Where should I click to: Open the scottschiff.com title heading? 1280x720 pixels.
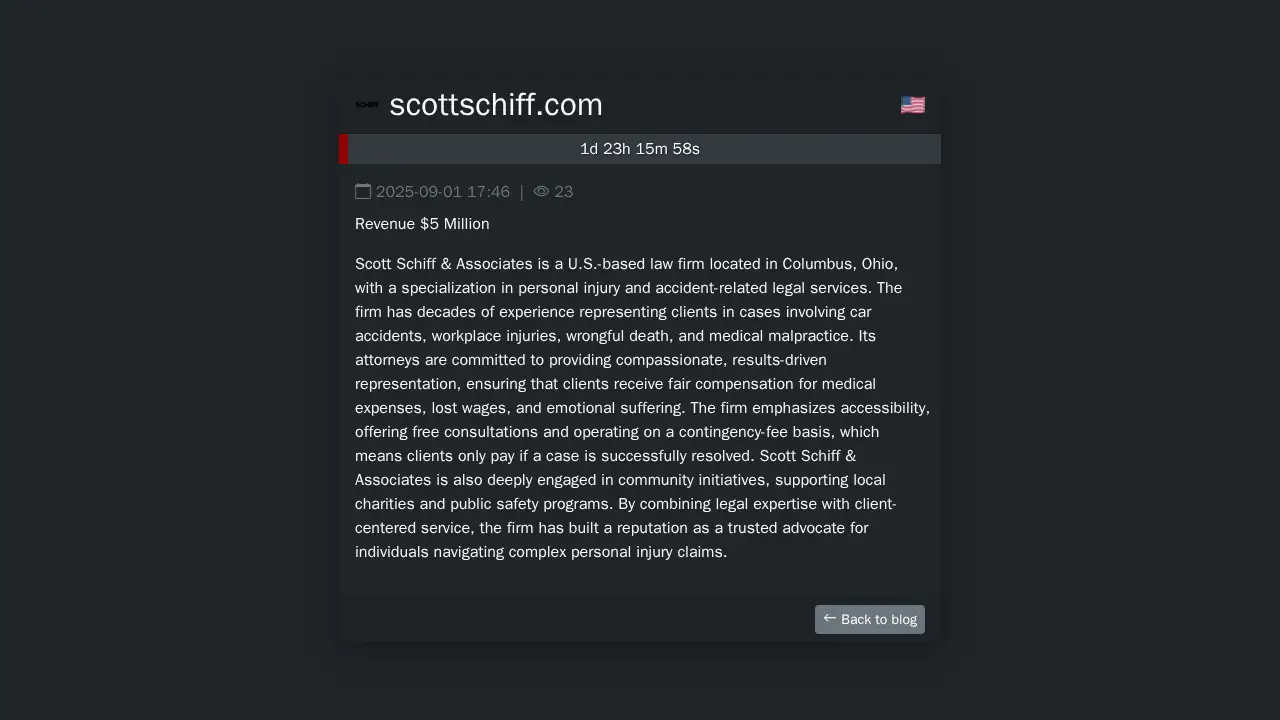(496, 105)
